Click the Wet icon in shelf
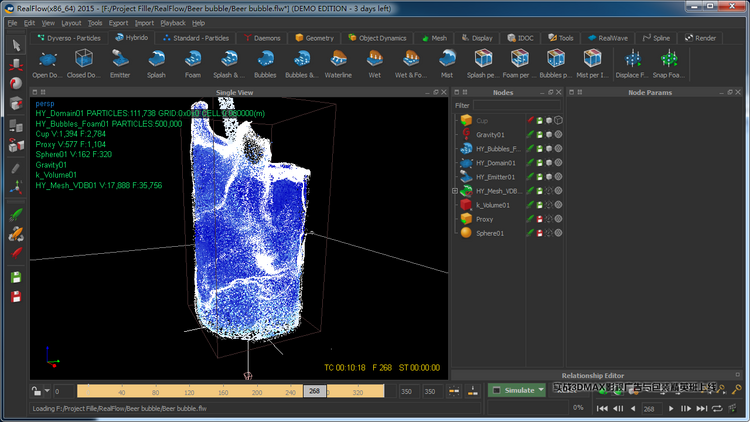This screenshot has width=750, height=422. click(375, 64)
